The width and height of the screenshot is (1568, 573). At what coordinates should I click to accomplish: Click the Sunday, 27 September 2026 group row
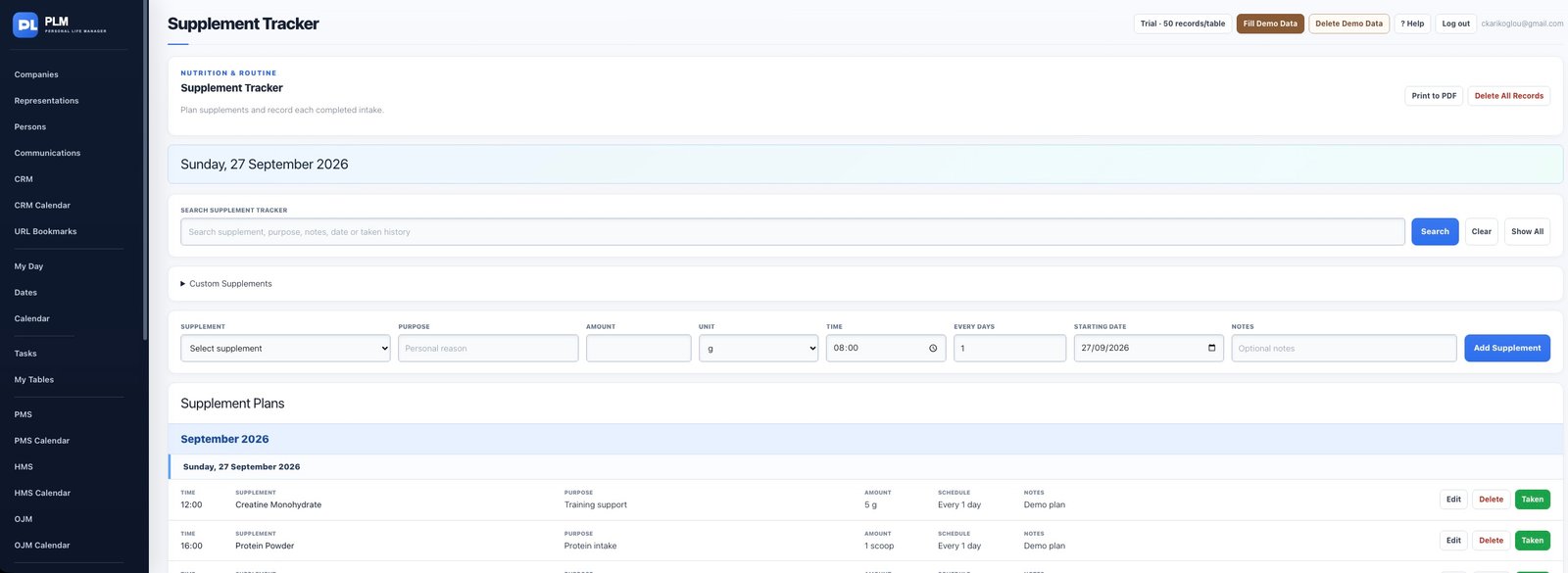point(865,467)
